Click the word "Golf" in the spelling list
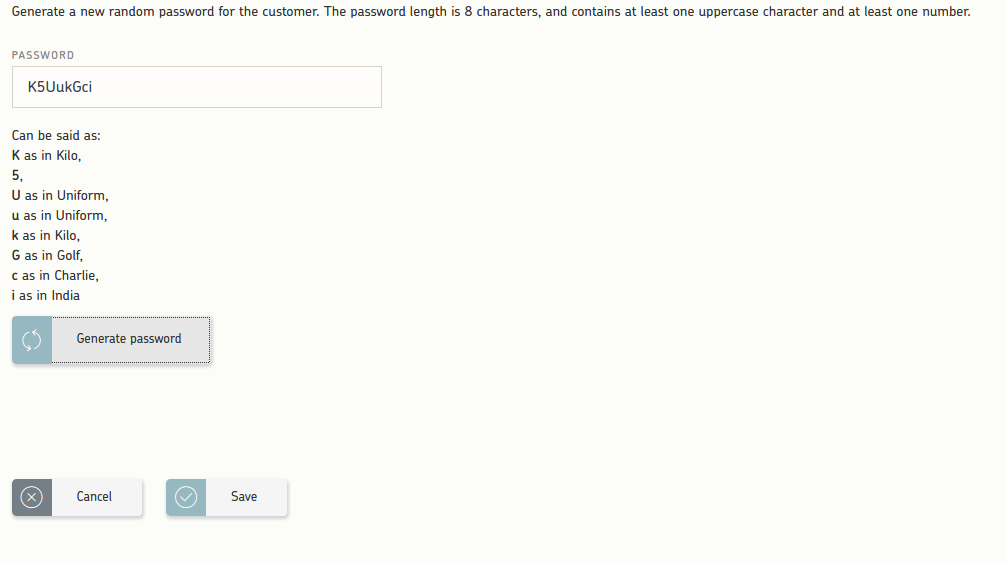This screenshot has width=1006, height=564. coord(69,255)
